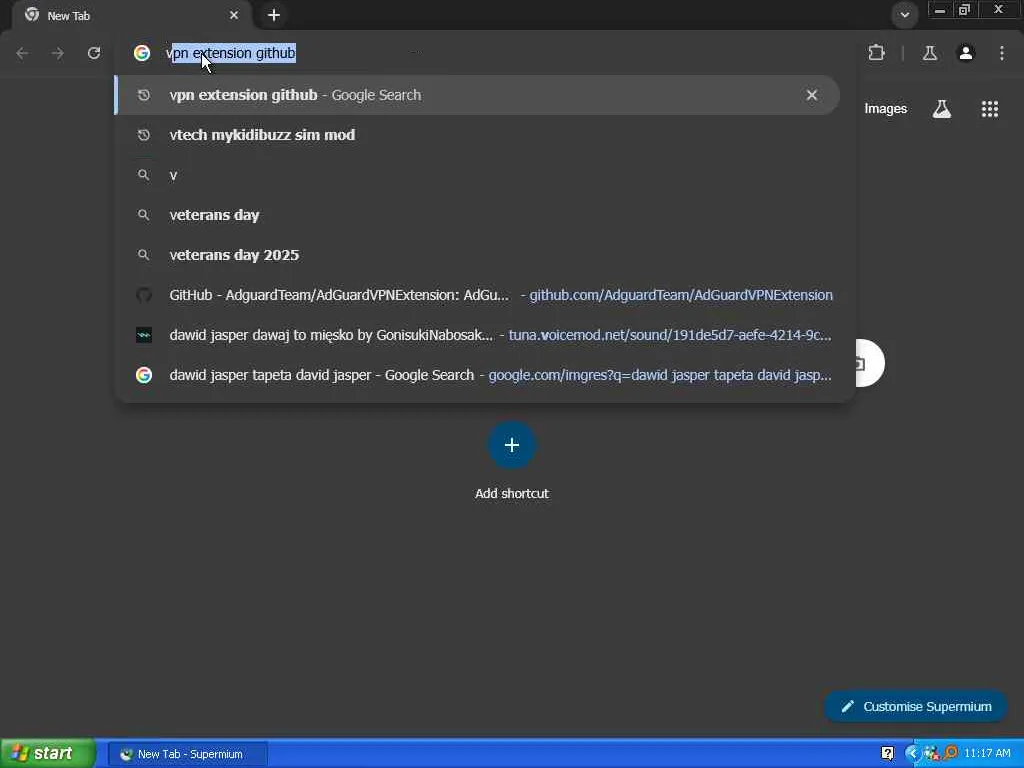
Task: Click the magnifier icon beside 'veterans day 2025'
Action: 144,255
